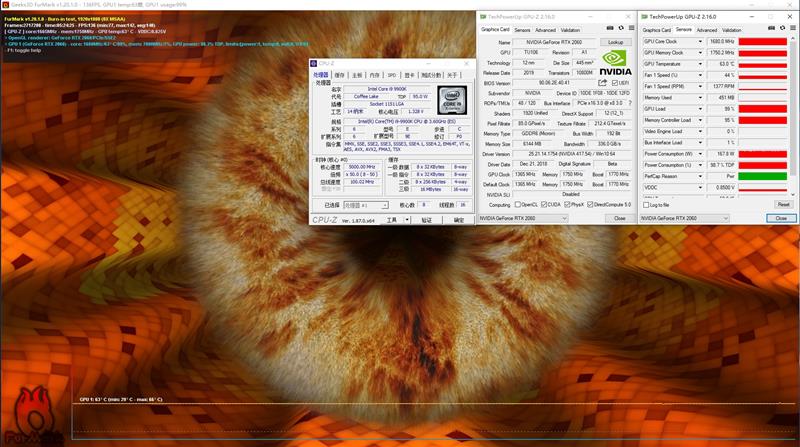Click the 验证 validate button in CPU-Z
Viewport: 800px width, 447px height.
427,220
